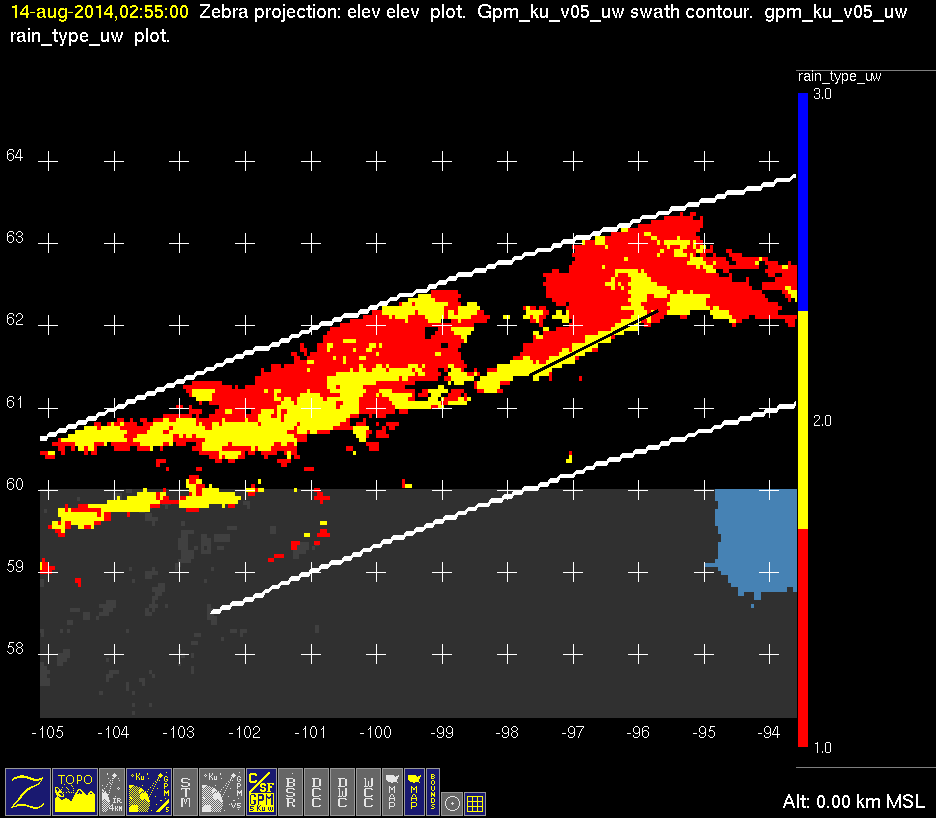Screen dimensions: 936x818
Task: Toggle the gray MAP overlay icon
Action: (392, 791)
